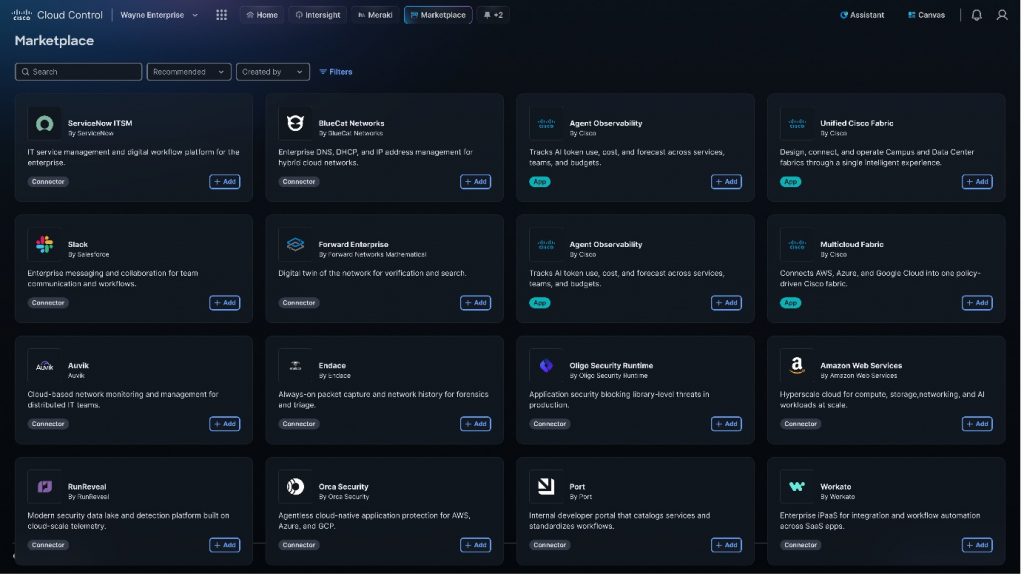Click the Connector tag on Slack card
The width and height of the screenshot is (1024, 576).
[48, 304]
